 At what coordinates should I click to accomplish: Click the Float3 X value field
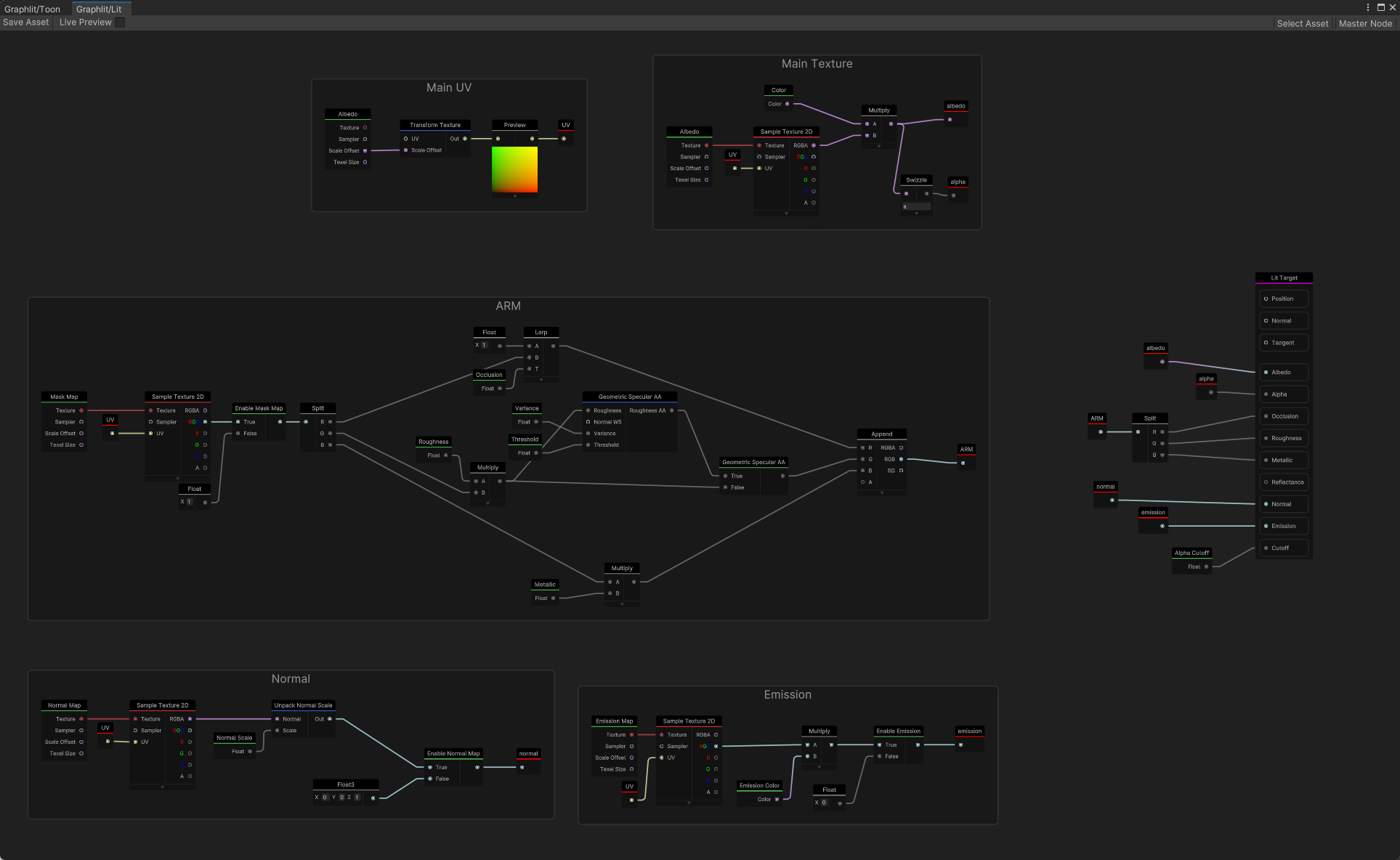pyautogui.click(x=325, y=798)
